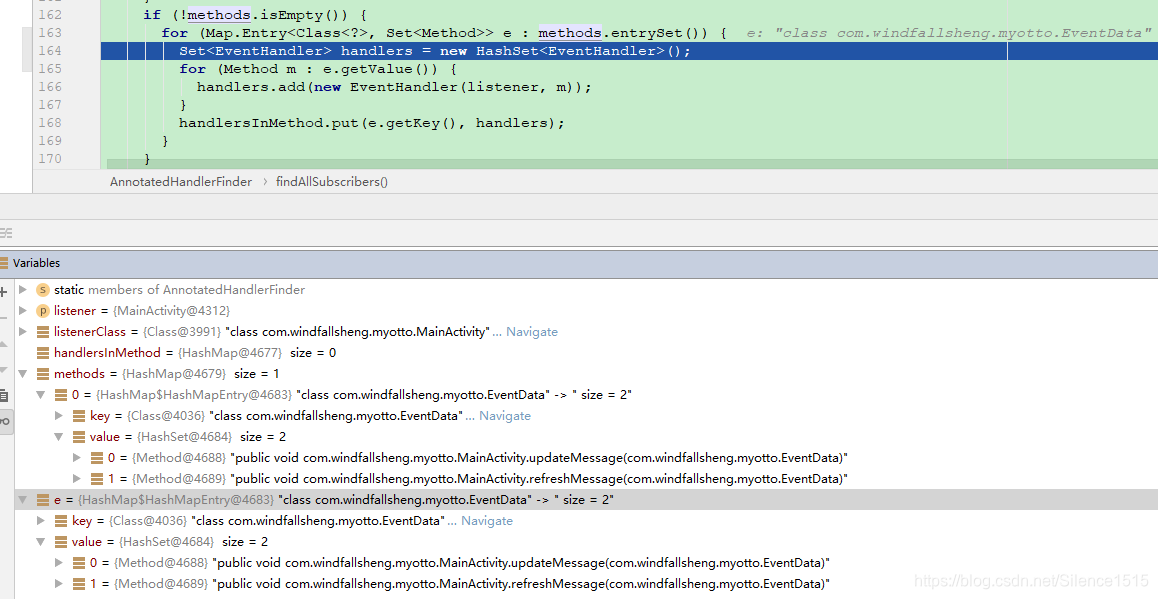The height and width of the screenshot is (599, 1158).
Task: Click line number 168 in the gutter
Action: click(x=49, y=123)
